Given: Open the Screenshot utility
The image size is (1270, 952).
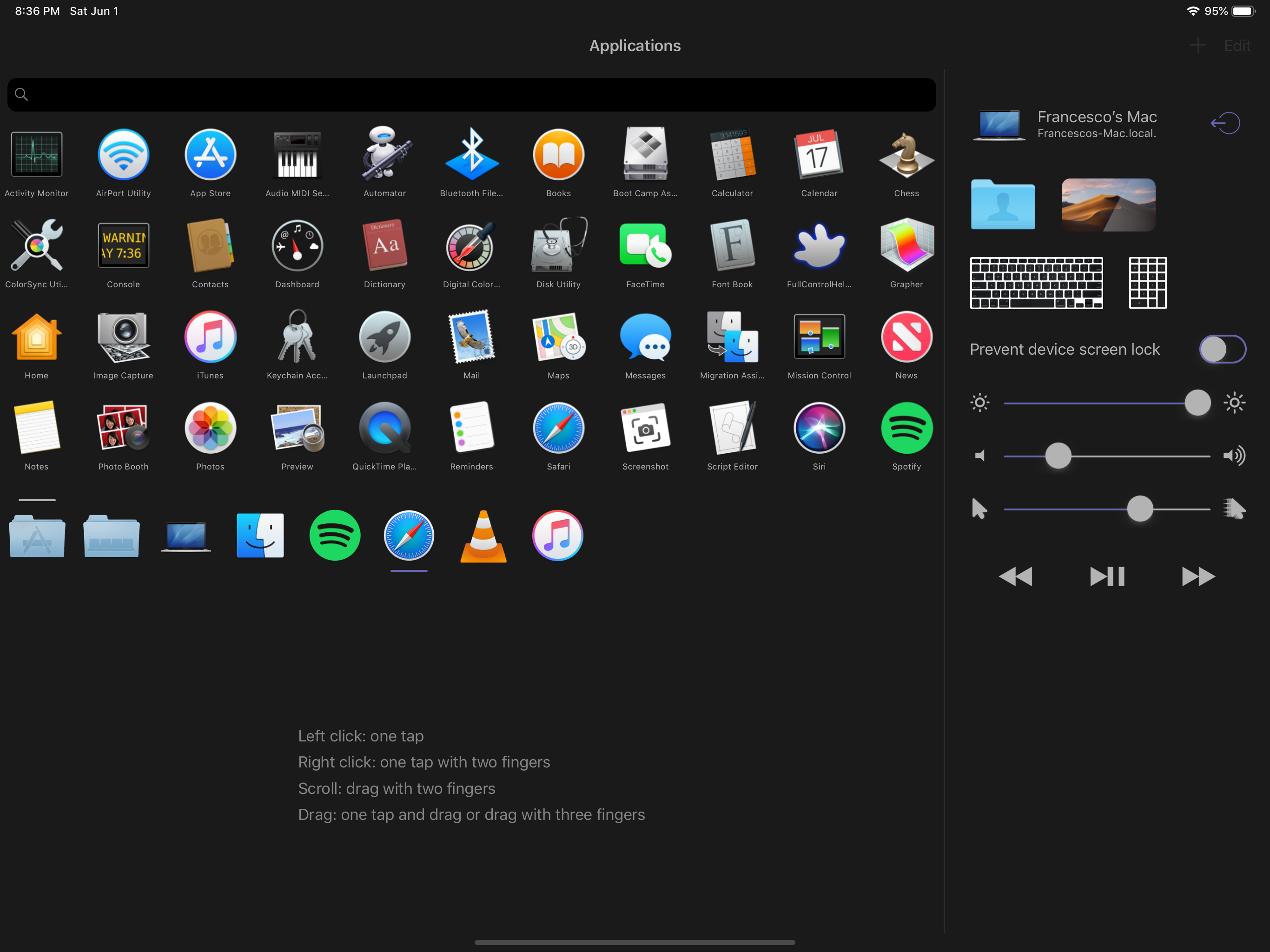Looking at the screenshot, I should point(645,428).
